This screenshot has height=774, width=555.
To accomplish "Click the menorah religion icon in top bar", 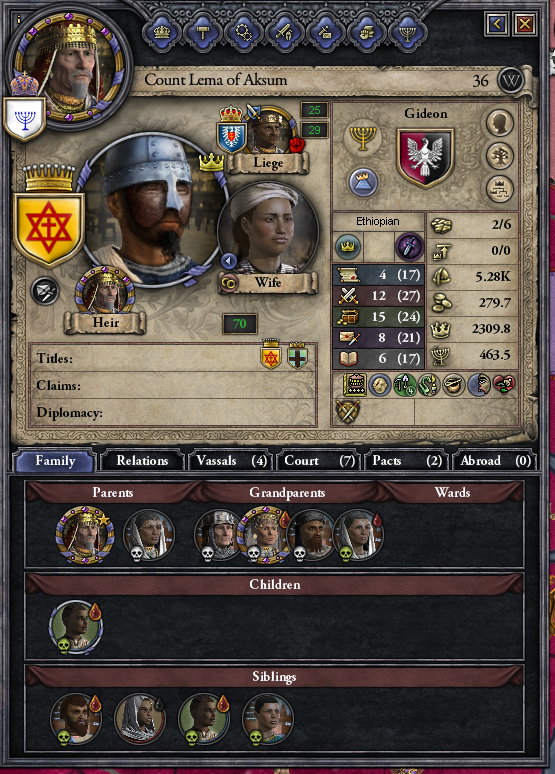I will click(x=408, y=33).
